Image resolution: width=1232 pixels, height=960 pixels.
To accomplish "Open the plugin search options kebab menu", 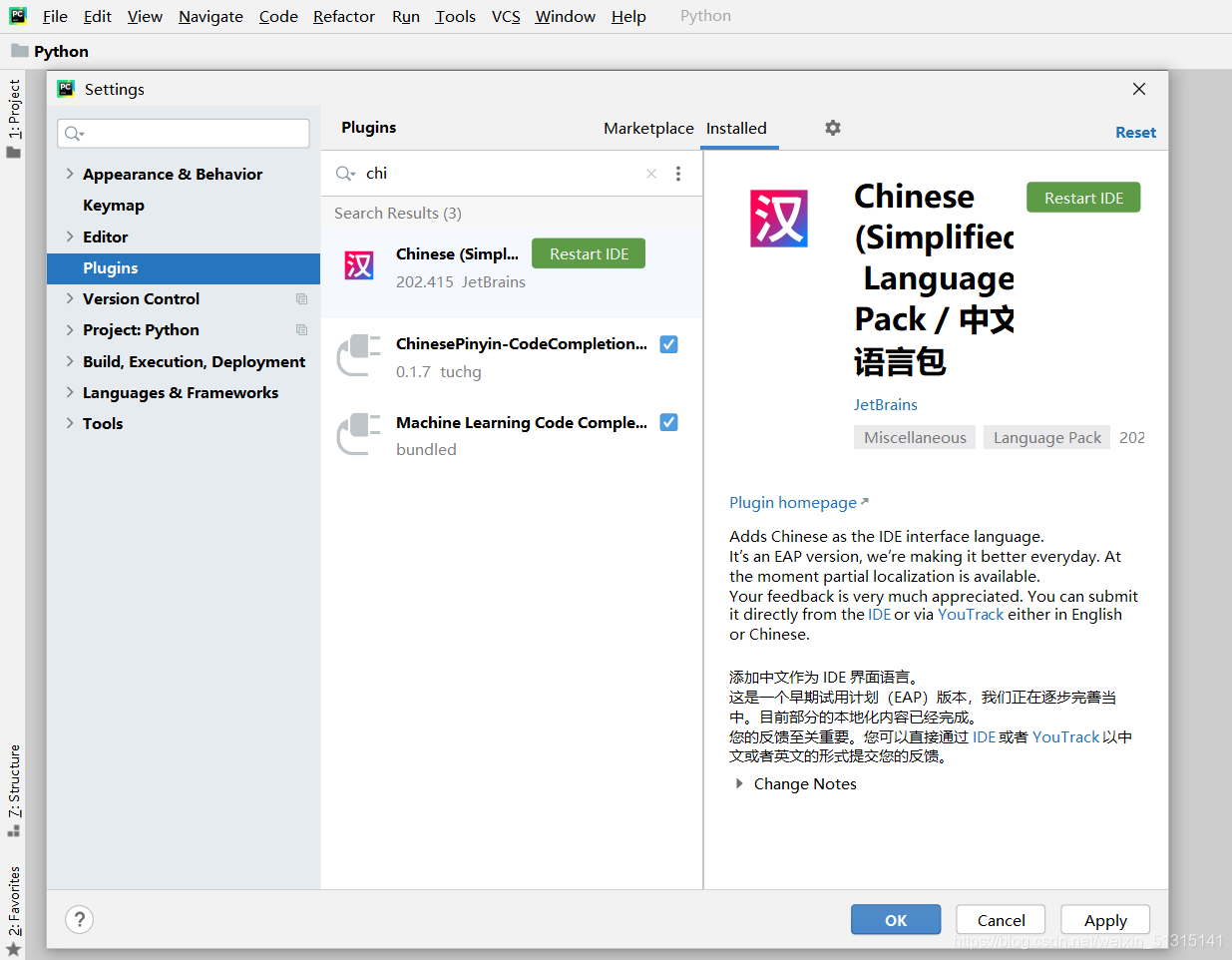I will [x=678, y=174].
